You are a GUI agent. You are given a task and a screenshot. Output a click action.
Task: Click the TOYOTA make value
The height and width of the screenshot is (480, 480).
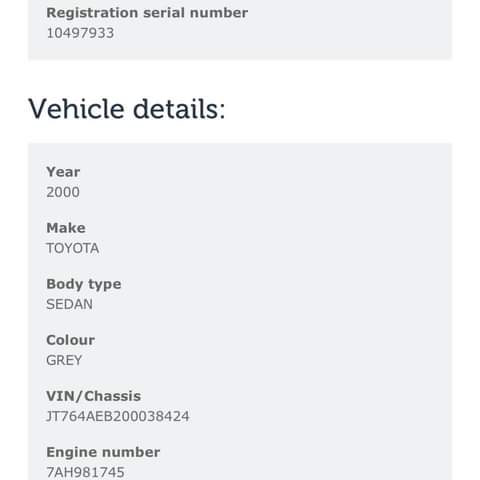click(73, 248)
